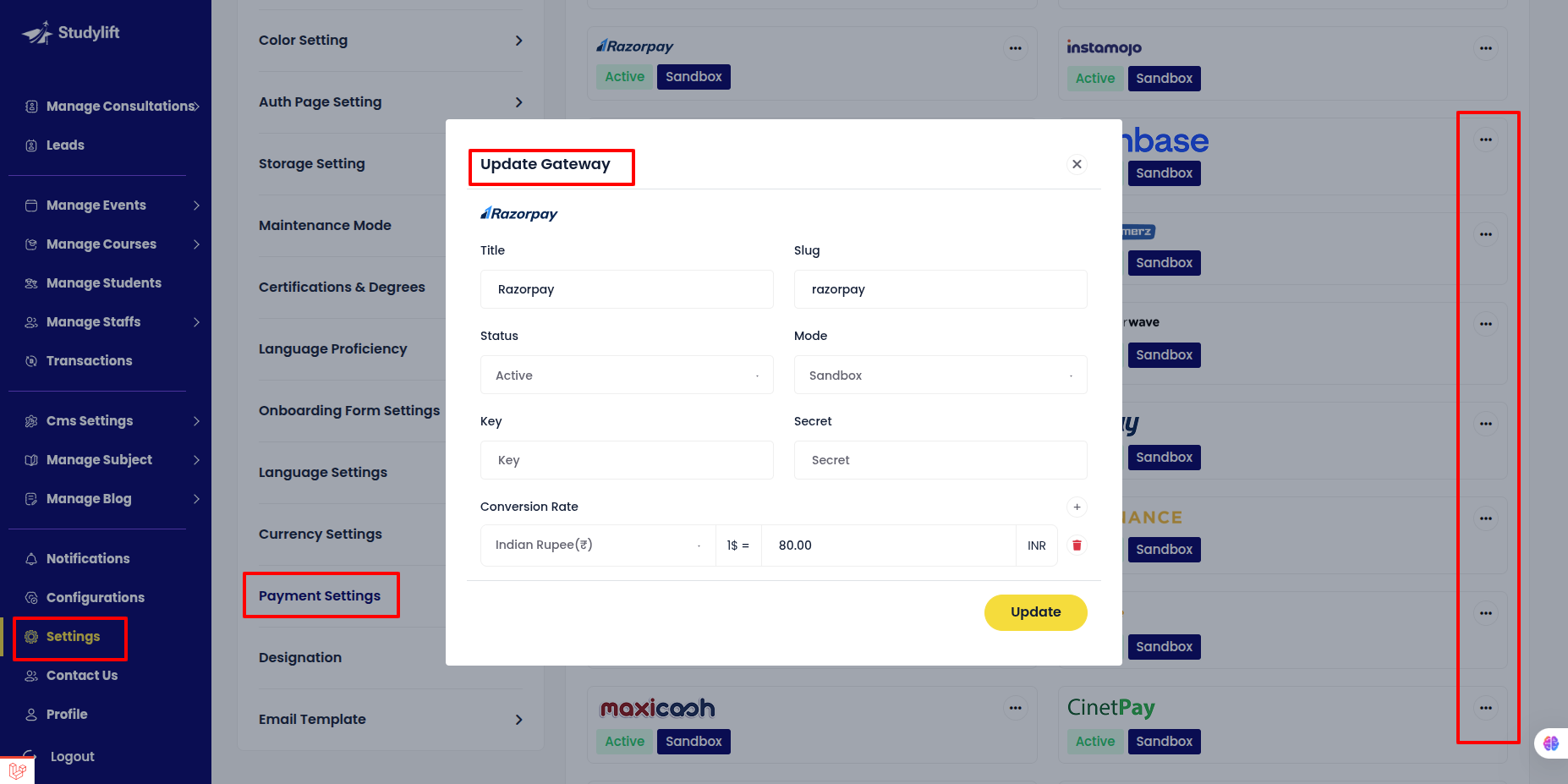The image size is (1568, 784).
Task: Open options menu for CinetPay gateway
Action: pyautogui.click(x=1485, y=708)
